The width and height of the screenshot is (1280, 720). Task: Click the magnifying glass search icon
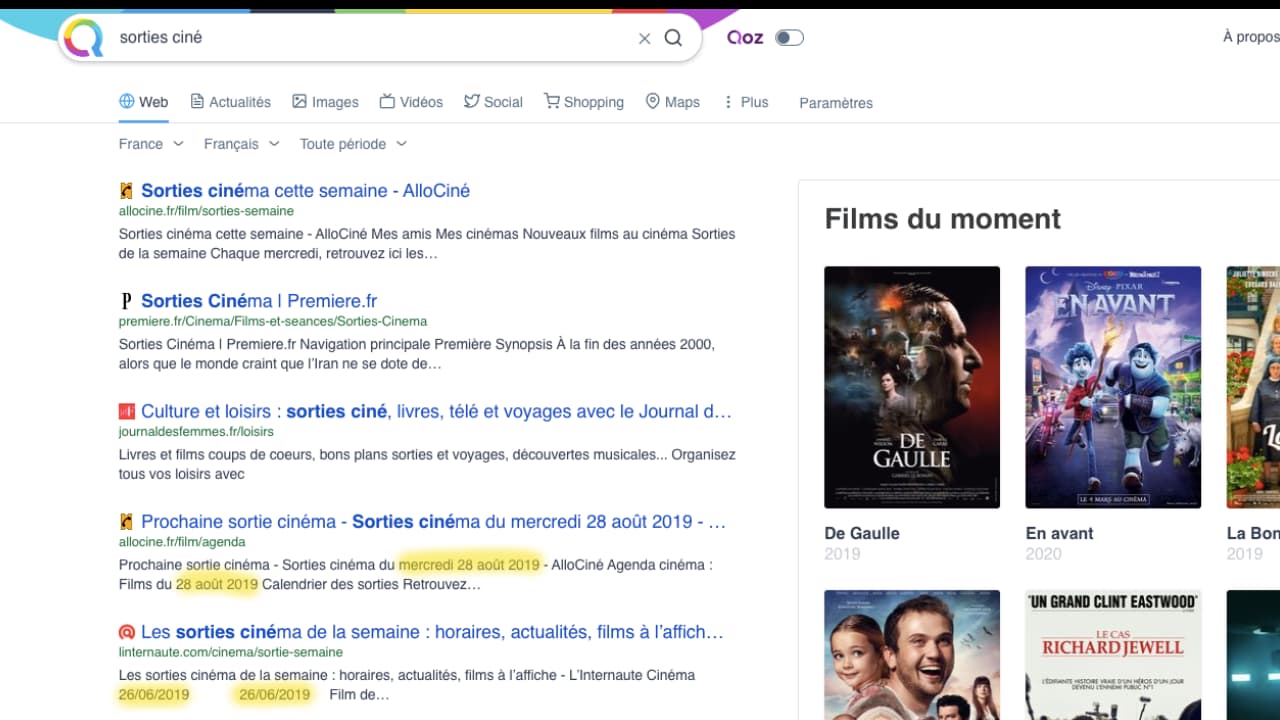674,38
